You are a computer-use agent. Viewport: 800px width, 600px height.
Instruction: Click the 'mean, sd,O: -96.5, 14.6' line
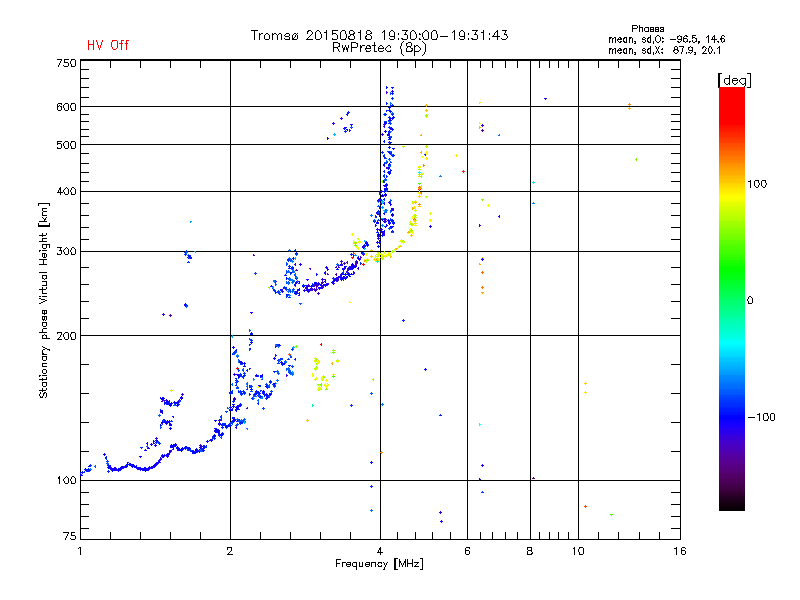click(666, 39)
